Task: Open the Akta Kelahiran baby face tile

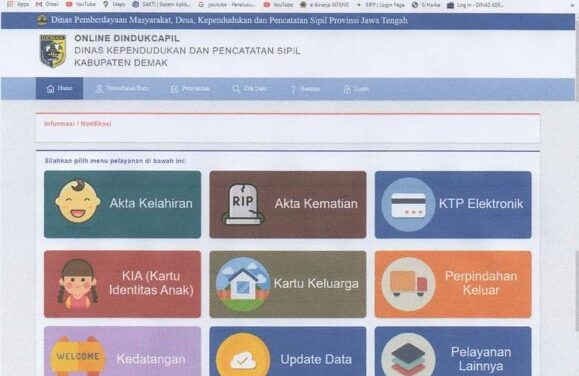Action: point(122,204)
